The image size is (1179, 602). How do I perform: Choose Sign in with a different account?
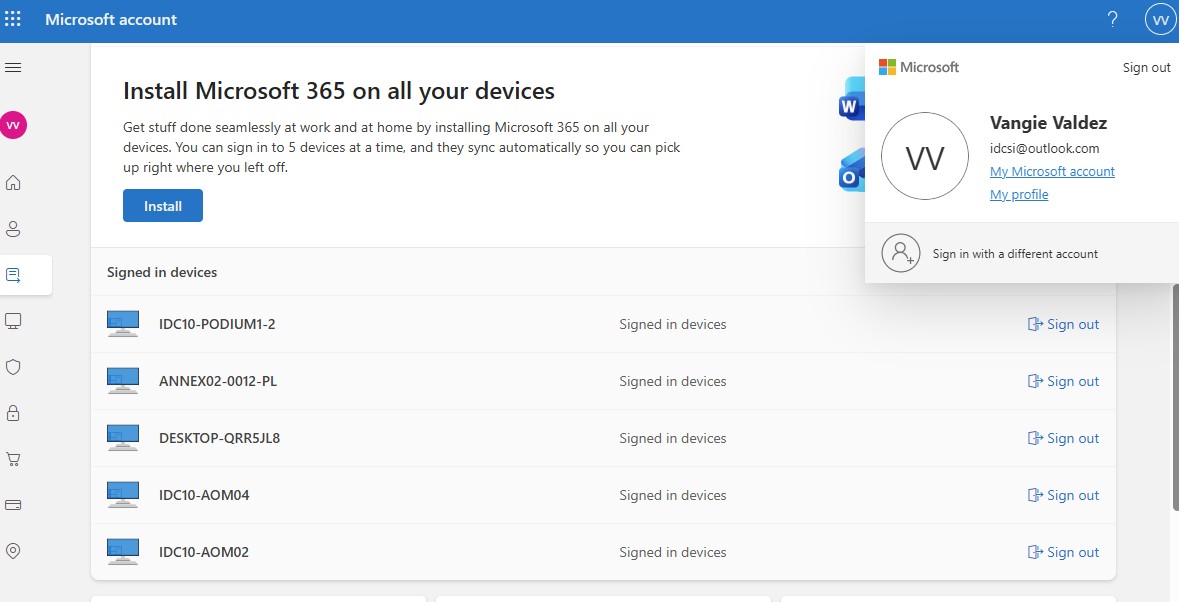1015,254
